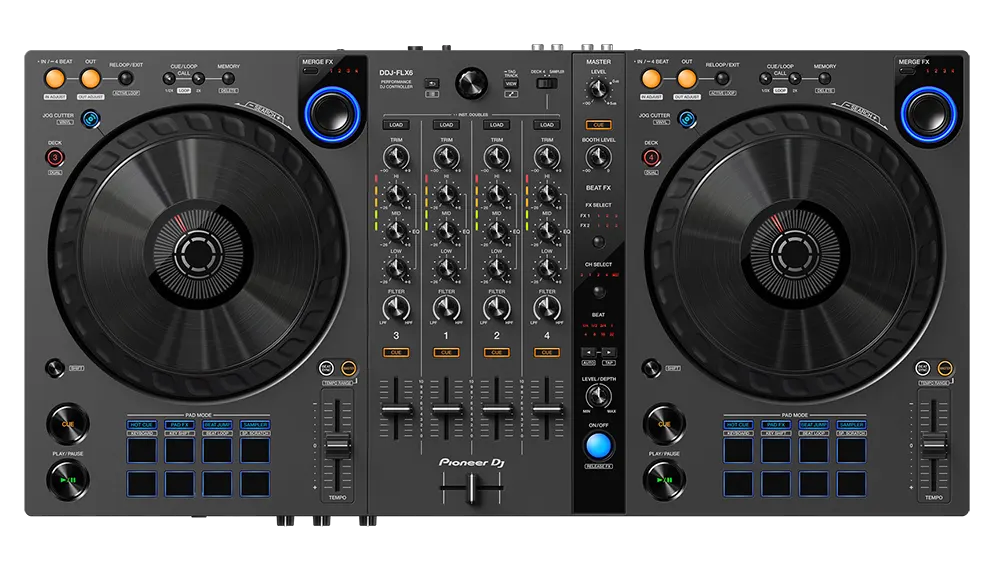Image resolution: width=1000 pixels, height=569 pixels.
Task: Toggle channel 4 headphone CUE button
Action: click(547, 352)
